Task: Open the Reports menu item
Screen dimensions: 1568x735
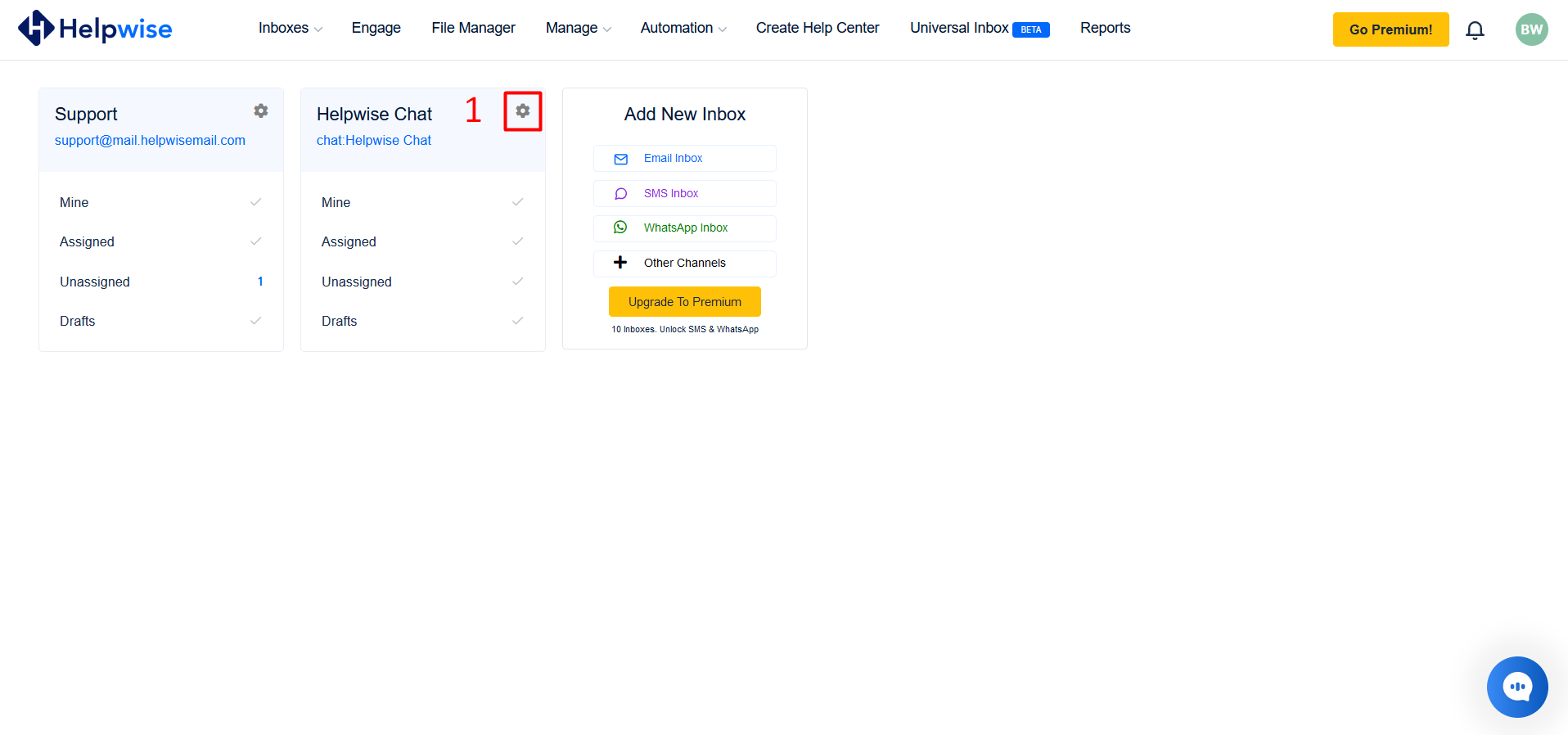Action: click(1105, 28)
